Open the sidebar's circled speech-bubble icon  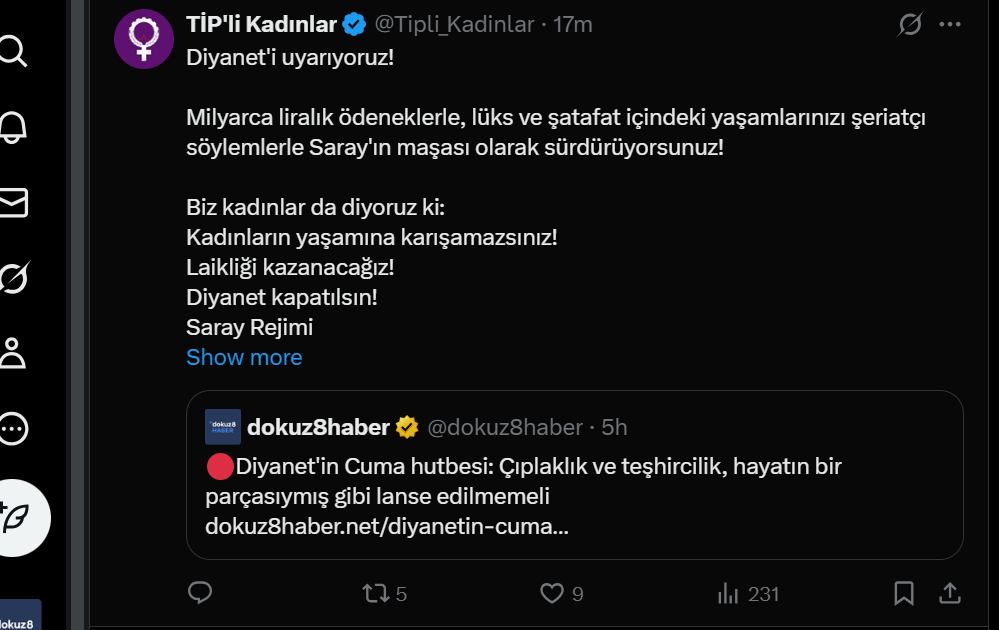[x=13, y=429]
